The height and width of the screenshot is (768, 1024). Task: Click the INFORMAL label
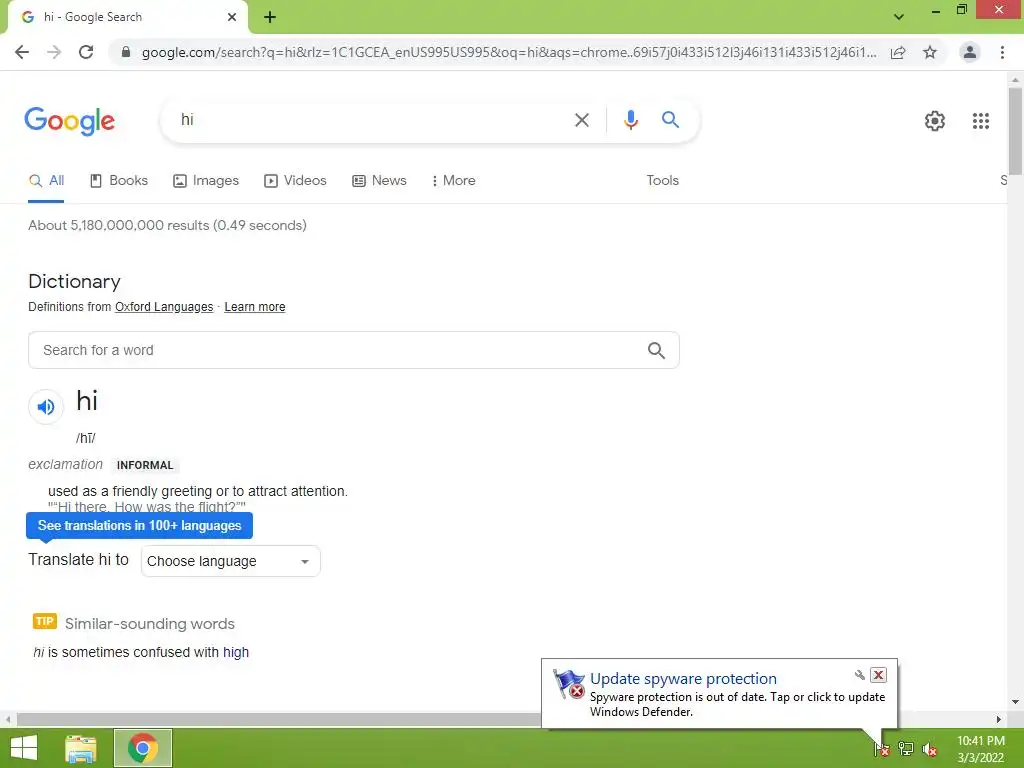(x=145, y=465)
